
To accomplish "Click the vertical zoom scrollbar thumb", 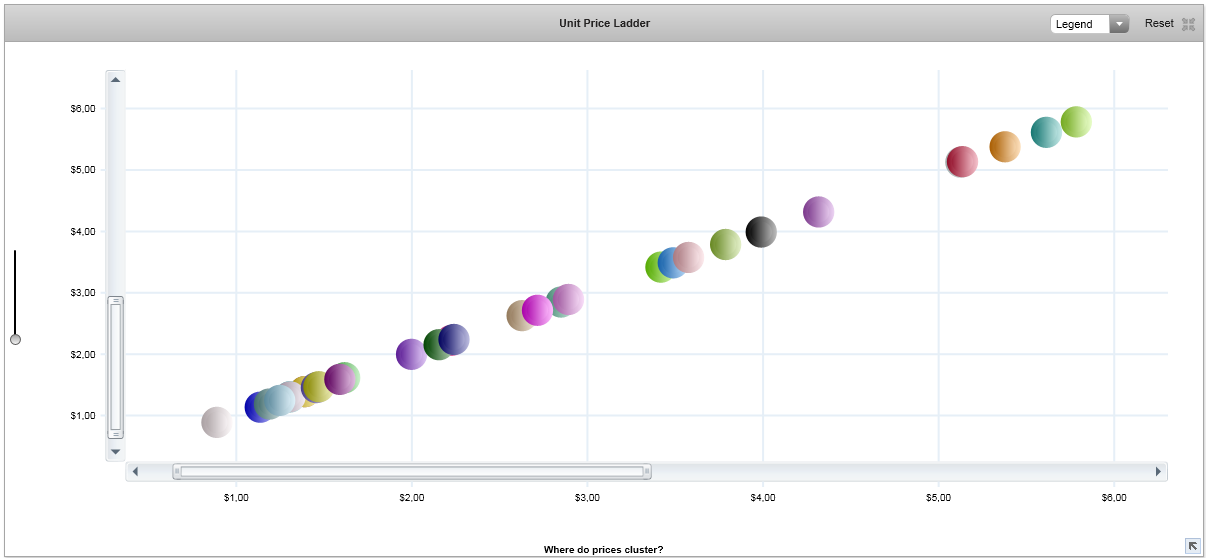I will click(115, 367).
